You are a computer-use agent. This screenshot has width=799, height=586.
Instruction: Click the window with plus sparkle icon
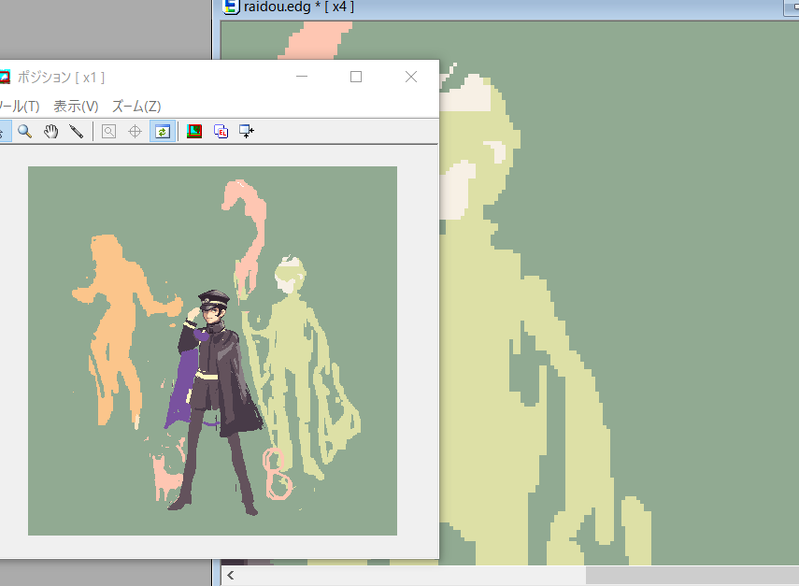[x=247, y=131]
